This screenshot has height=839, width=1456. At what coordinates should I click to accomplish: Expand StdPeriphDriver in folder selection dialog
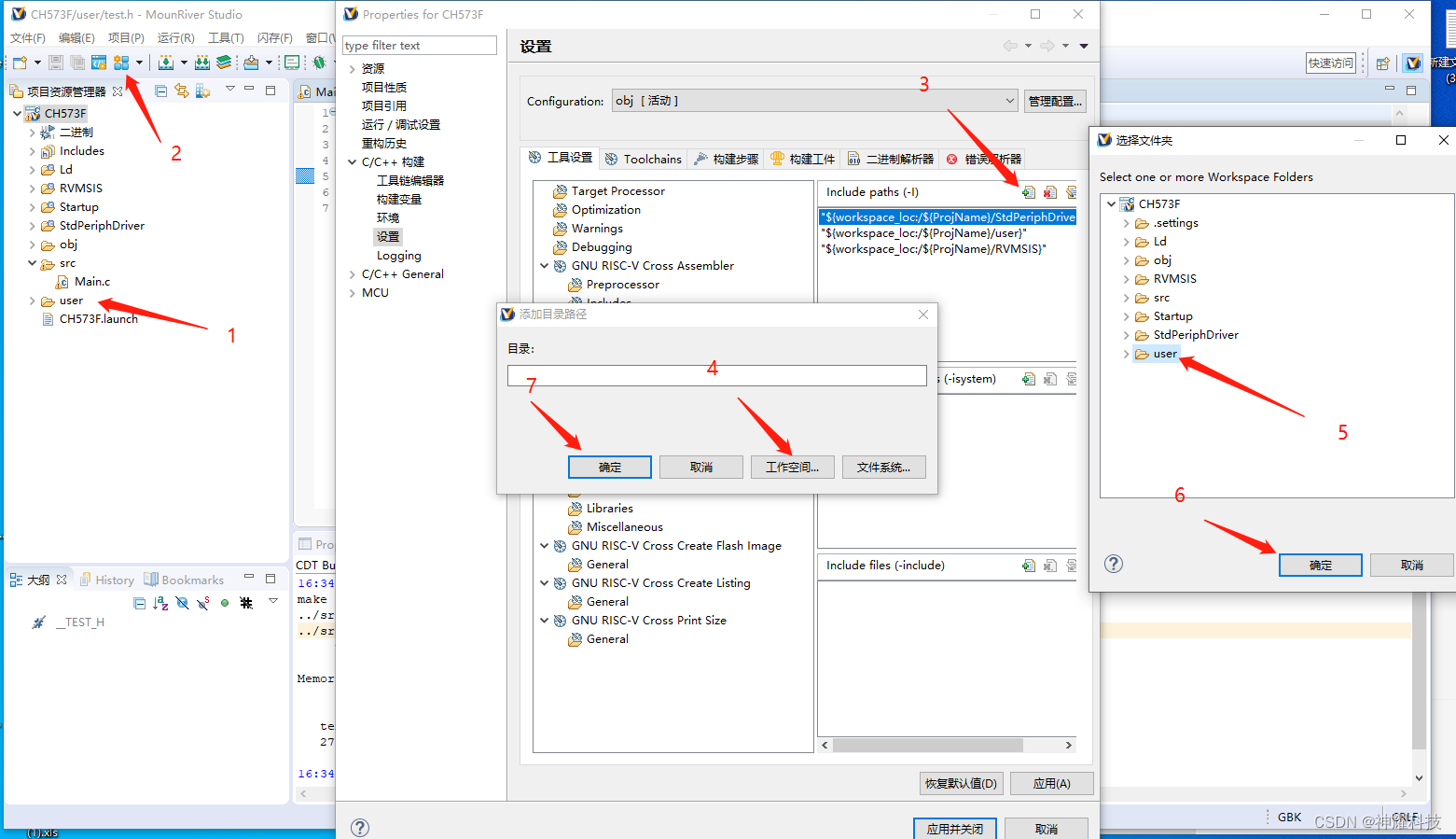(1126, 335)
